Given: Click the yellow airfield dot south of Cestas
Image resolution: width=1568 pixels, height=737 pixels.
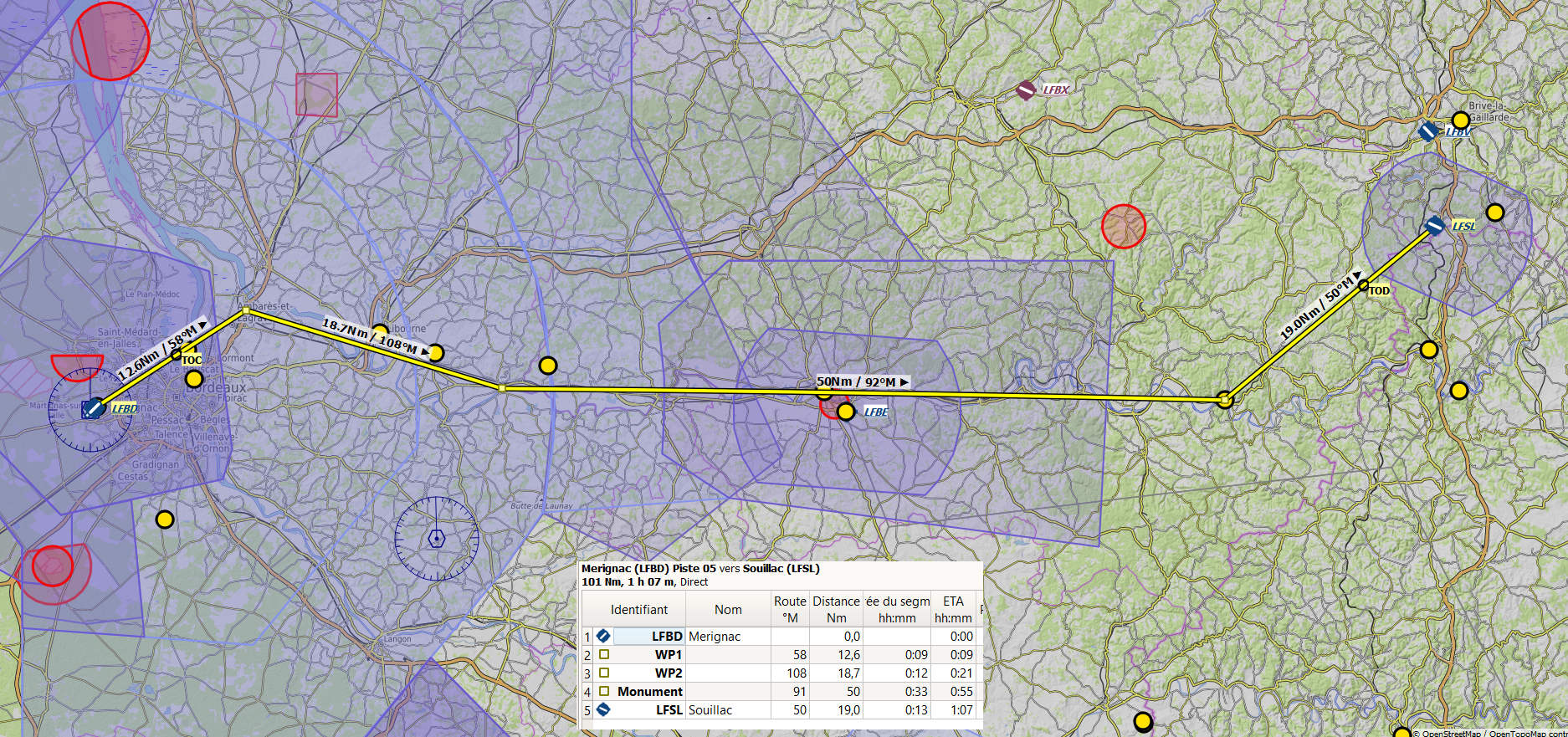Looking at the screenshot, I should tap(165, 519).
